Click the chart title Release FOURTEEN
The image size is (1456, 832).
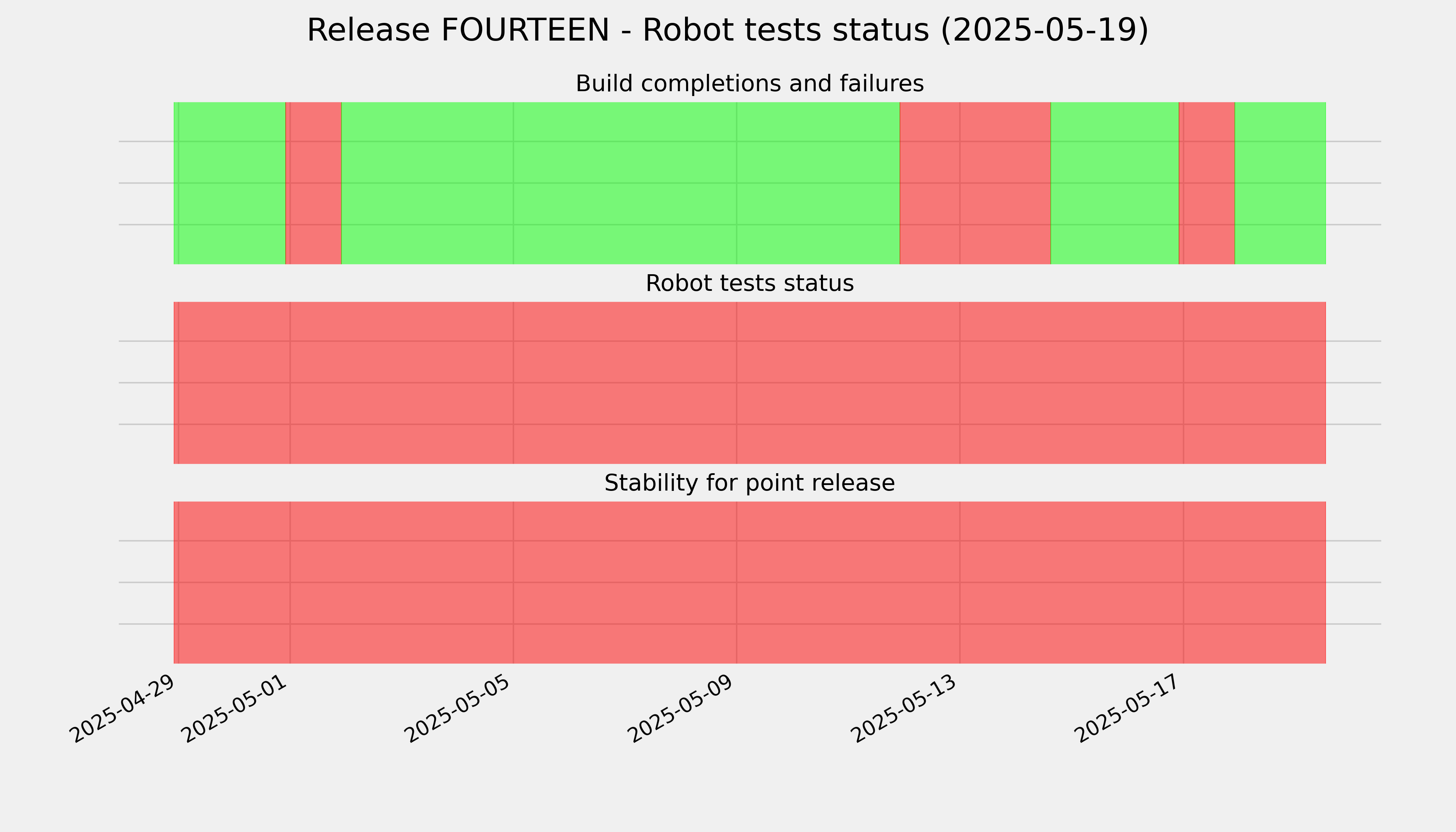[727, 30]
